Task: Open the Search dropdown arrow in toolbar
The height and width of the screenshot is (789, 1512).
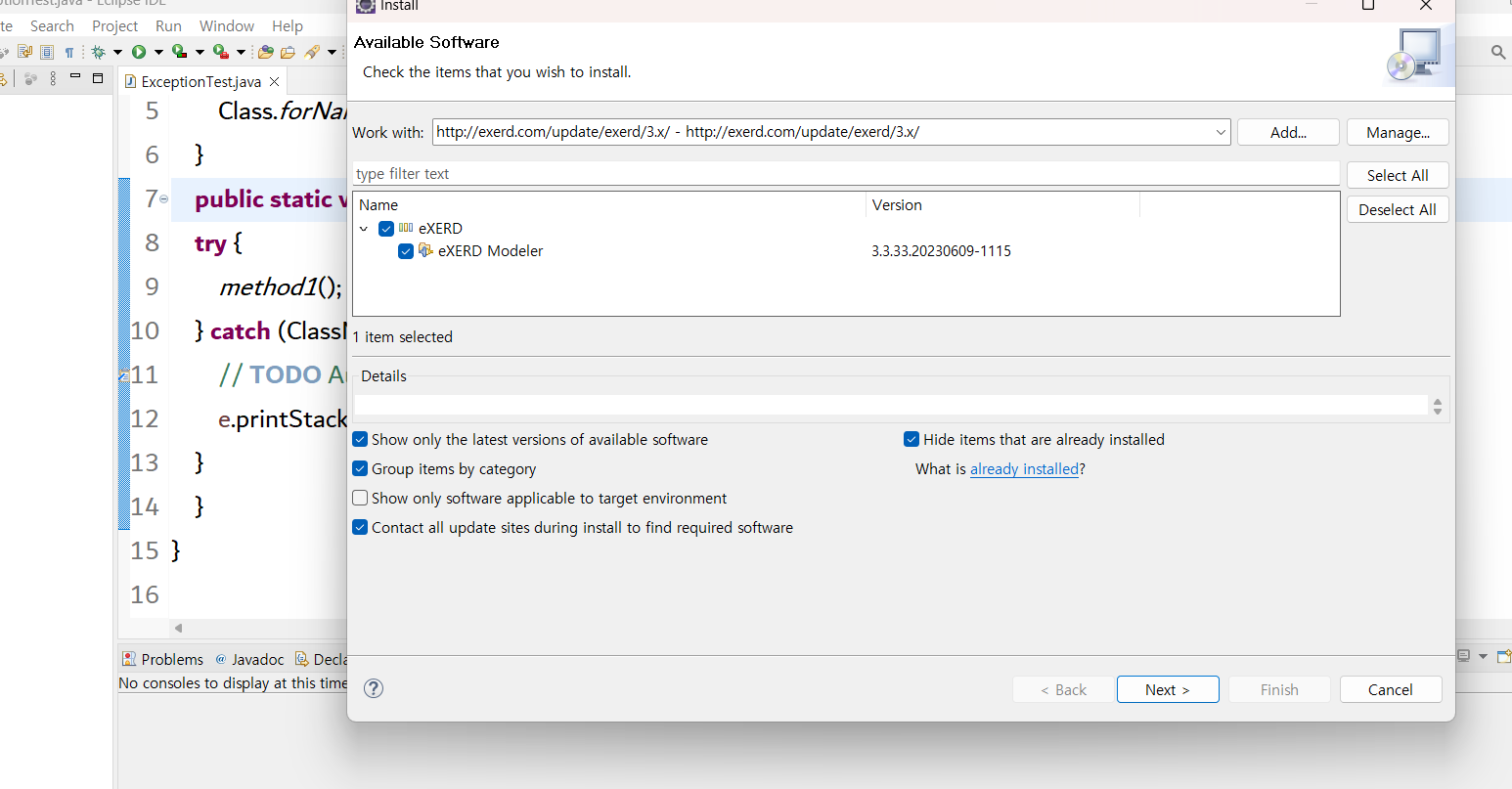Action: click(x=332, y=52)
